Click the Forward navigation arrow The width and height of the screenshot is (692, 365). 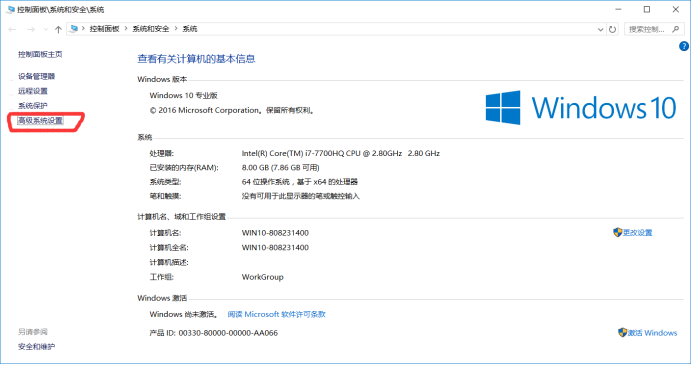[x=31, y=30]
